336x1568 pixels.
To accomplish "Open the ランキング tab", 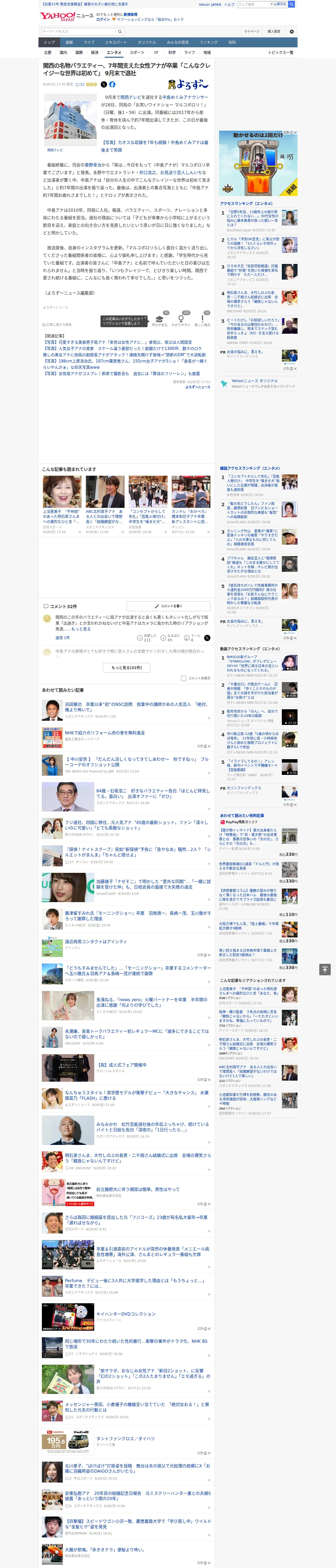I will click(x=209, y=43).
